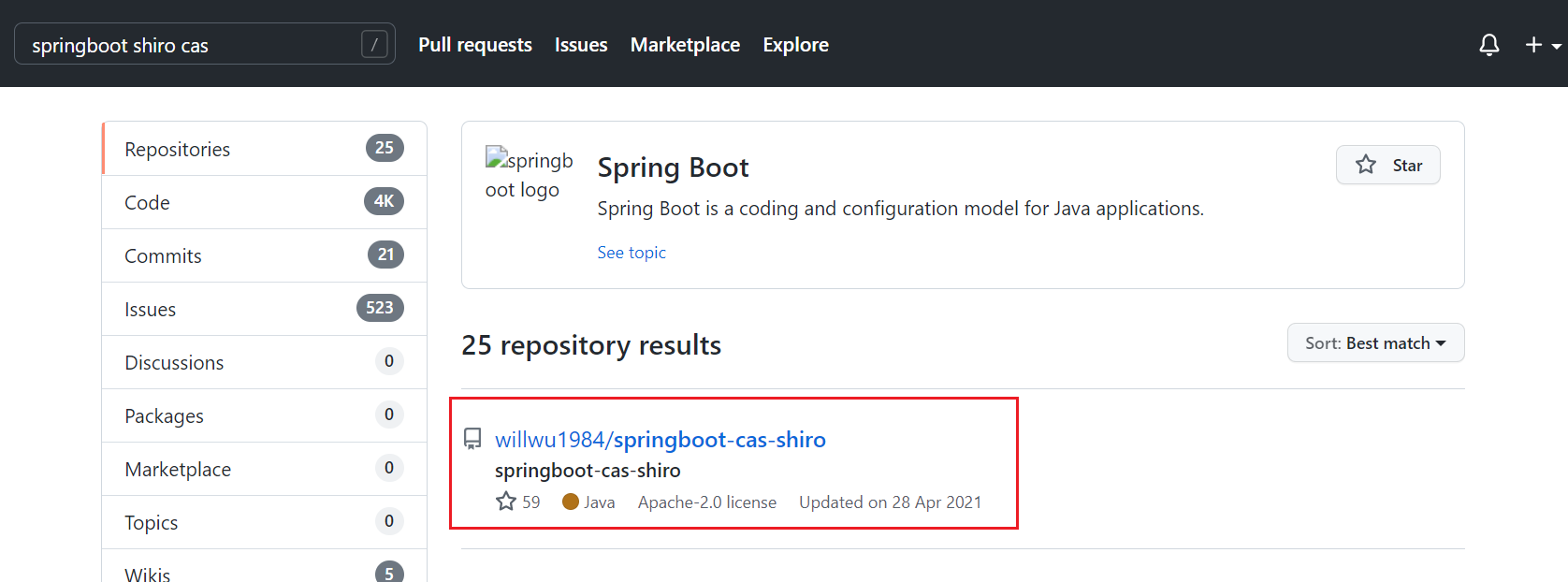Viewport: 1568px width, 582px height.
Task: Open Pull requests in the top navigation
Action: [x=475, y=45]
